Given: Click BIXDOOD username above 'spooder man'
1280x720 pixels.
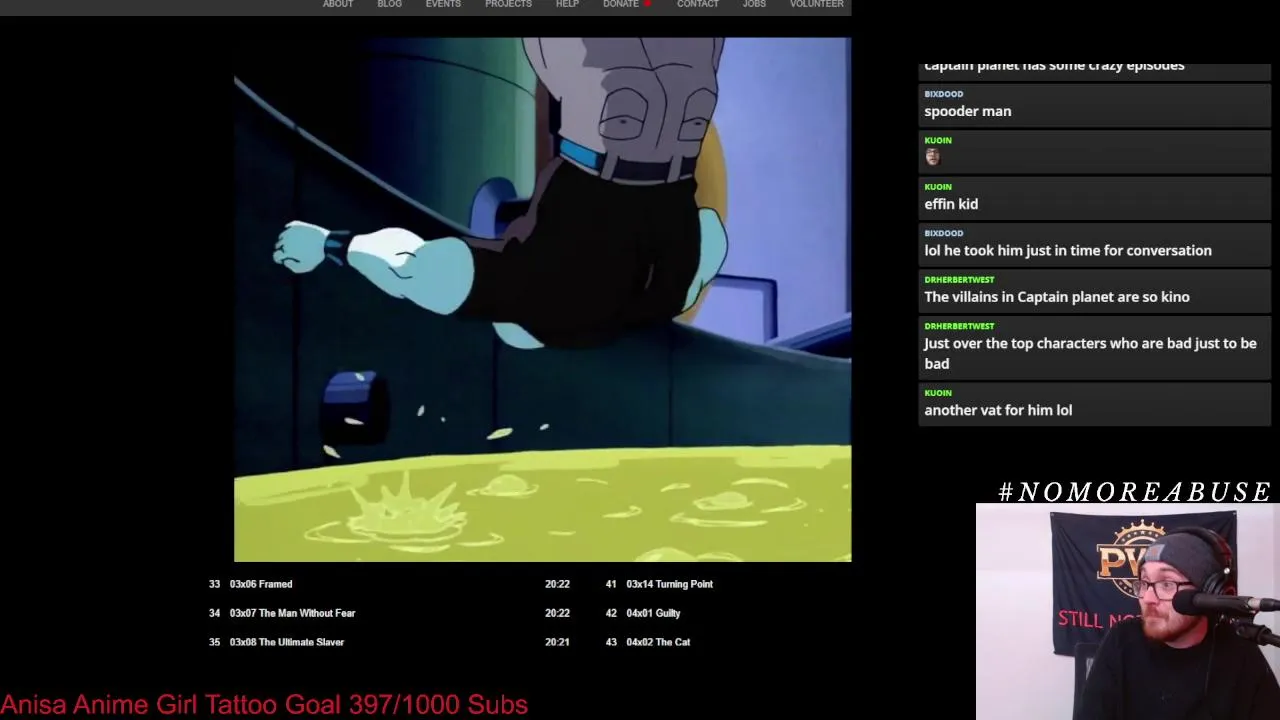Looking at the screenshot, I should click(943, 94).
